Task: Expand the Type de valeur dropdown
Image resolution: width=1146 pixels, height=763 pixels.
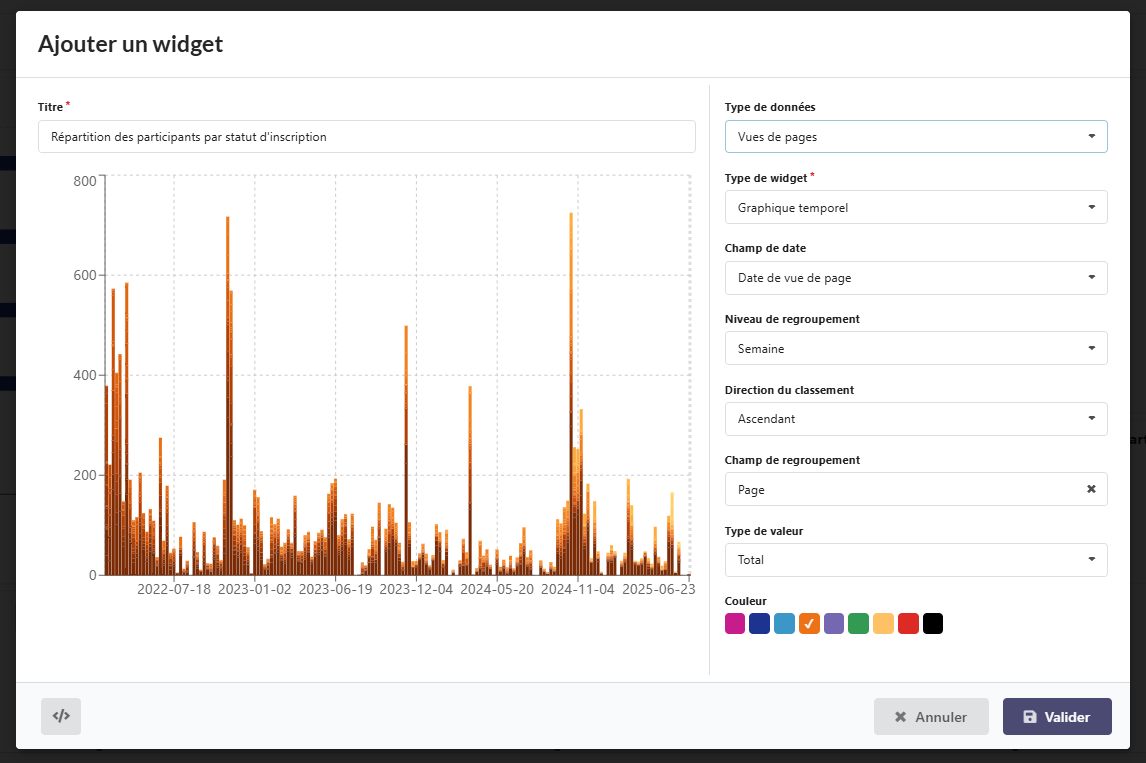Action: click(915, 560)
